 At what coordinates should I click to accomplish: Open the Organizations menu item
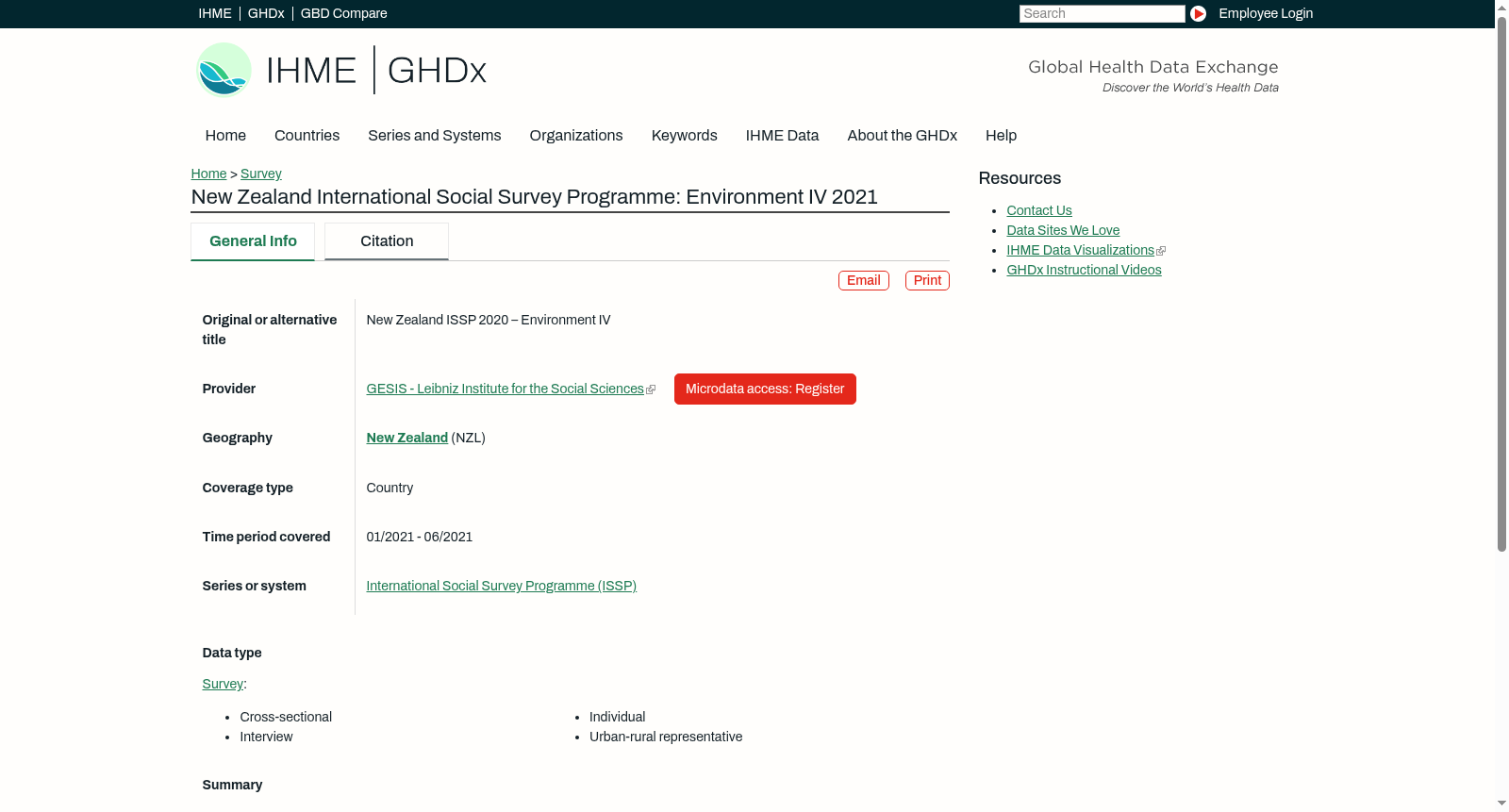576,136
